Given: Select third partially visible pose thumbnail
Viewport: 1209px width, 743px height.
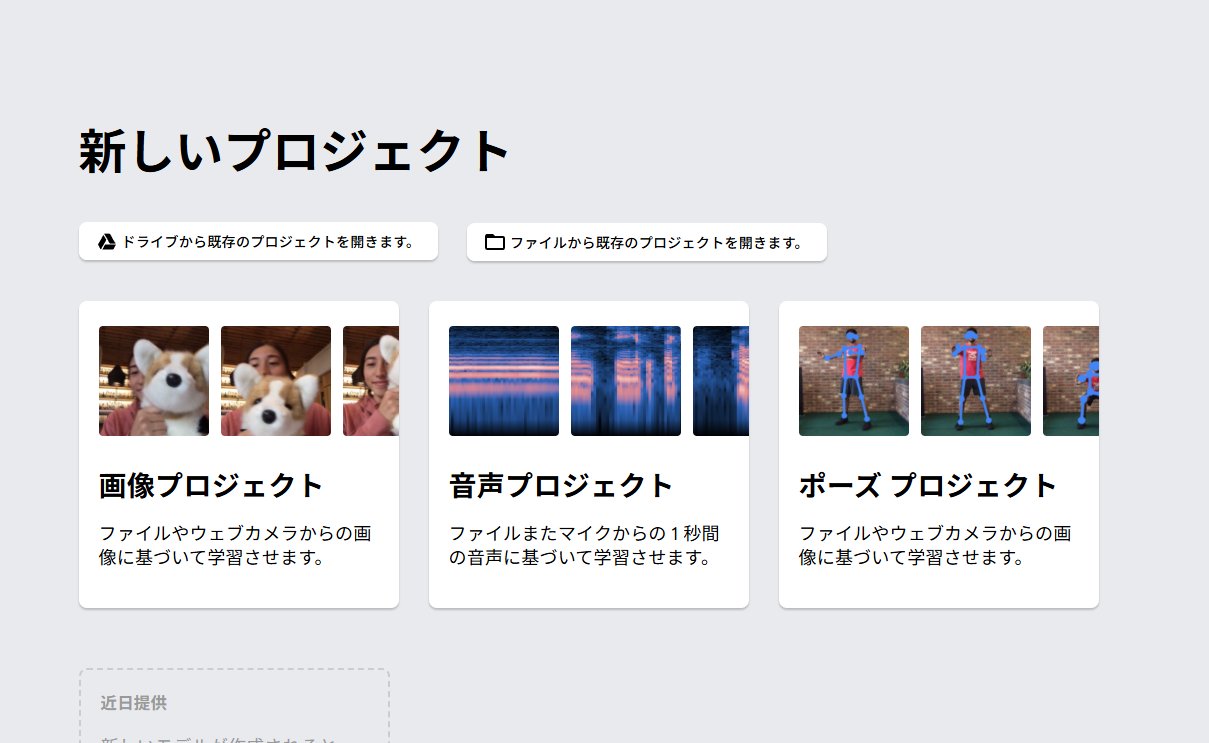Looking at the screenshot, I should click(1071, 381).
